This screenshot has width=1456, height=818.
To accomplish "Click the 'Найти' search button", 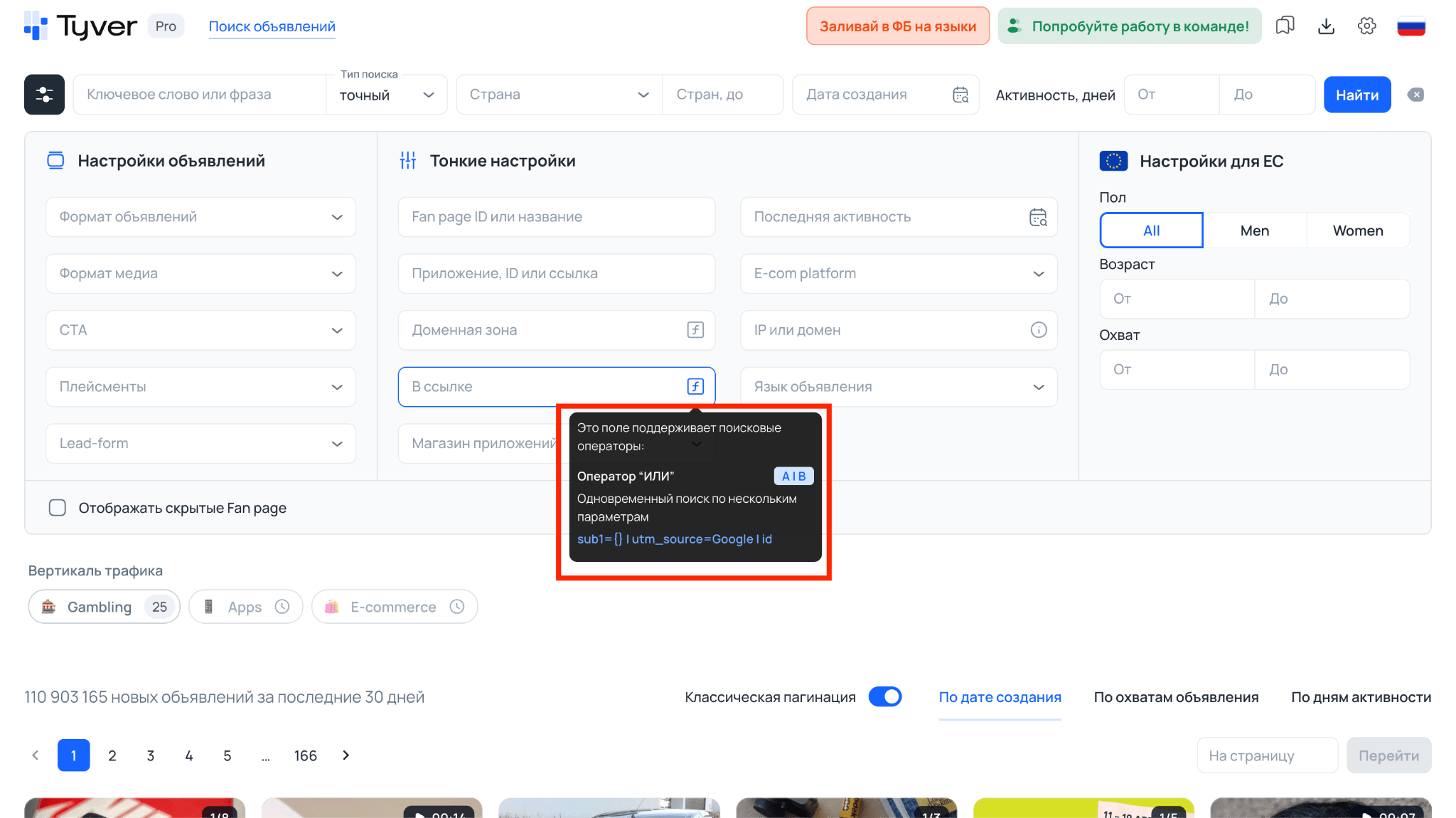I will pyautogui.click(x=1356, y=94).
